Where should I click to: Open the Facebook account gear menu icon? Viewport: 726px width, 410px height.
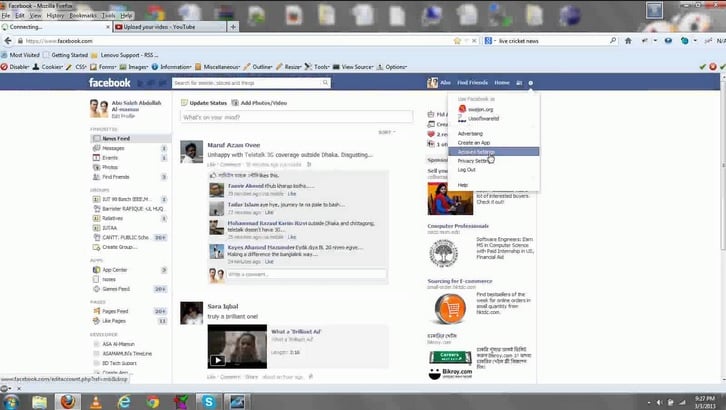[531, 83]
